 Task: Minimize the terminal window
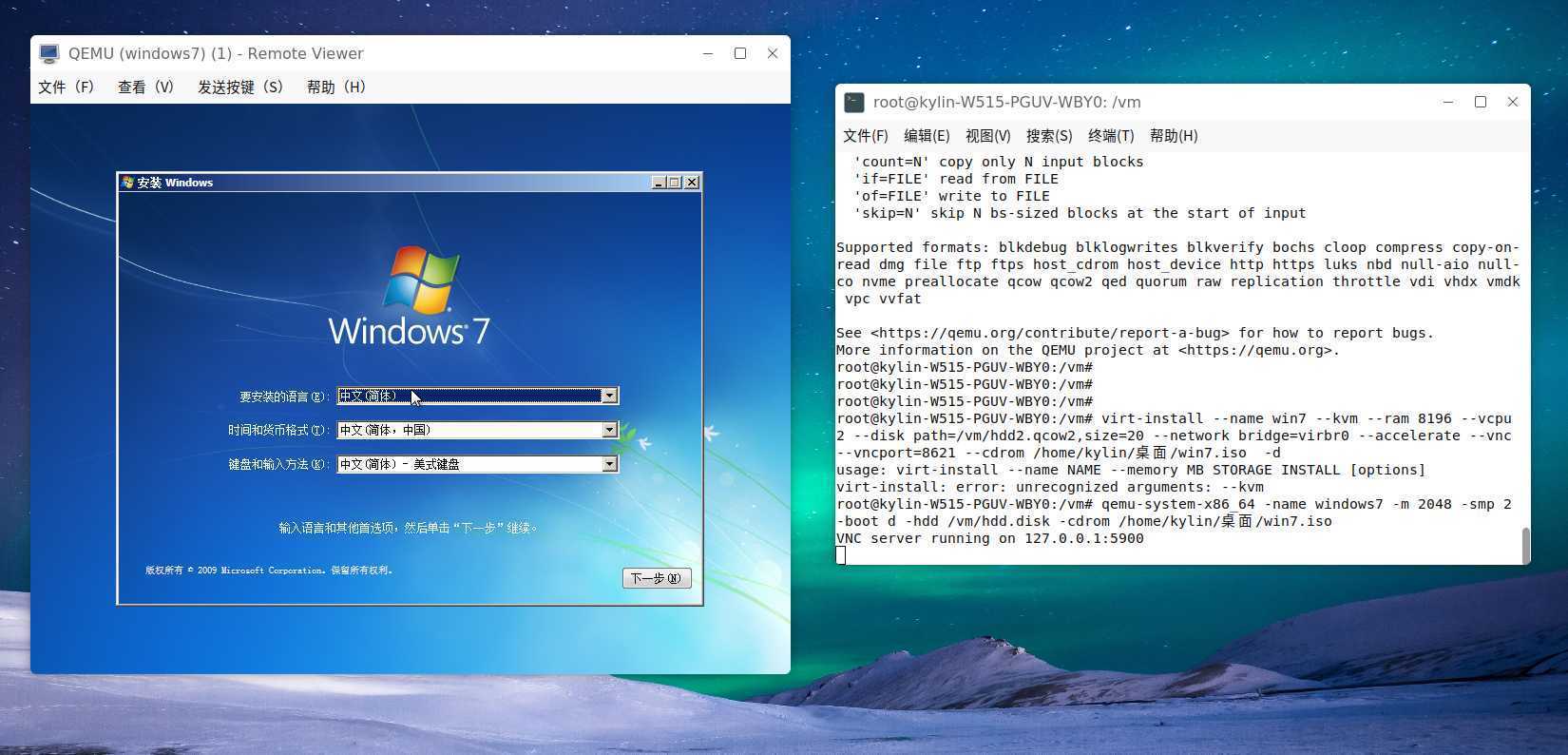tap(1448, 102)
